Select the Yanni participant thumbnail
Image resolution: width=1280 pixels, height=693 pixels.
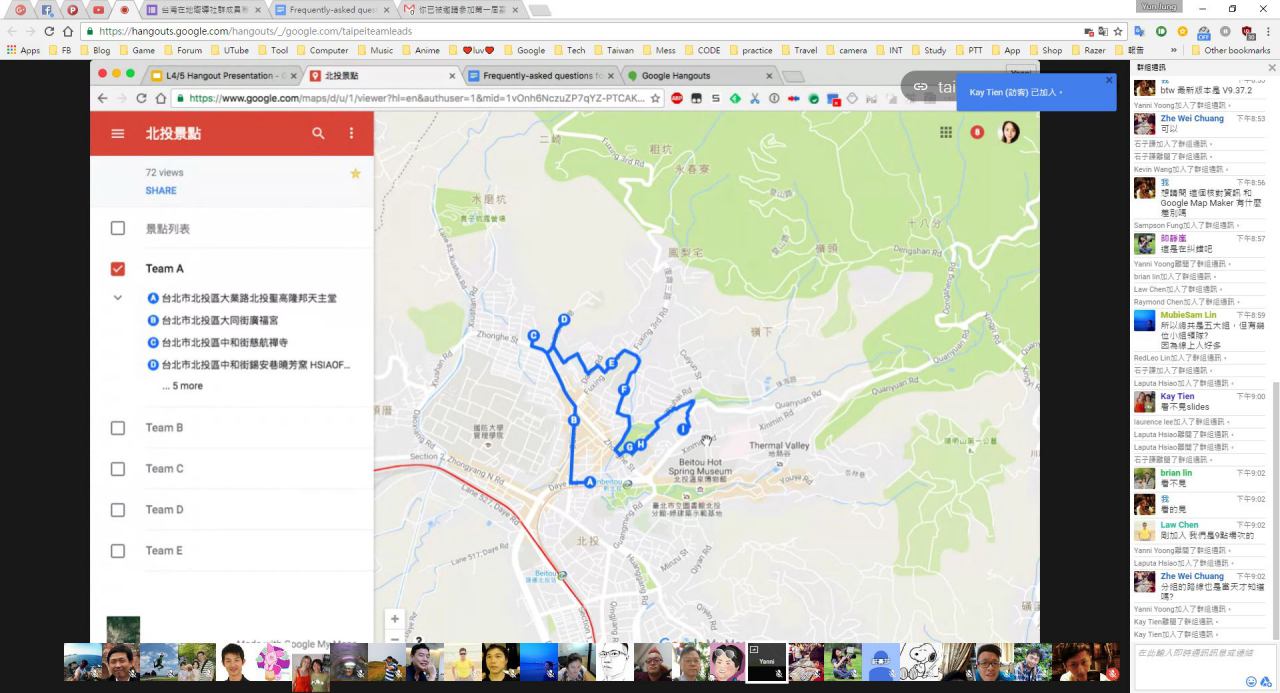767,662
